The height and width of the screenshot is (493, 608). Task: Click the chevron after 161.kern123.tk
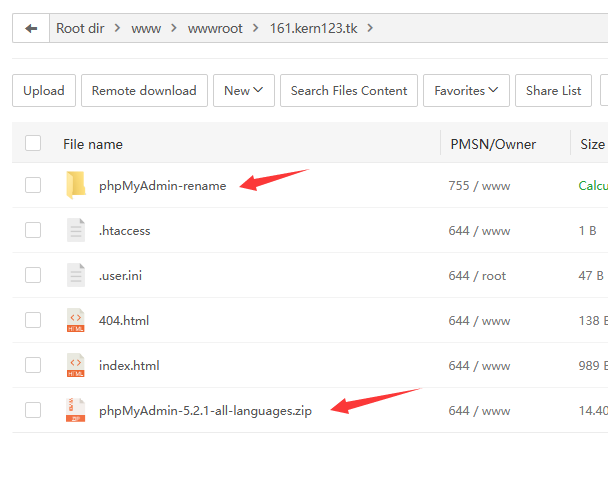pyautogui.click(x=371, y=28)
